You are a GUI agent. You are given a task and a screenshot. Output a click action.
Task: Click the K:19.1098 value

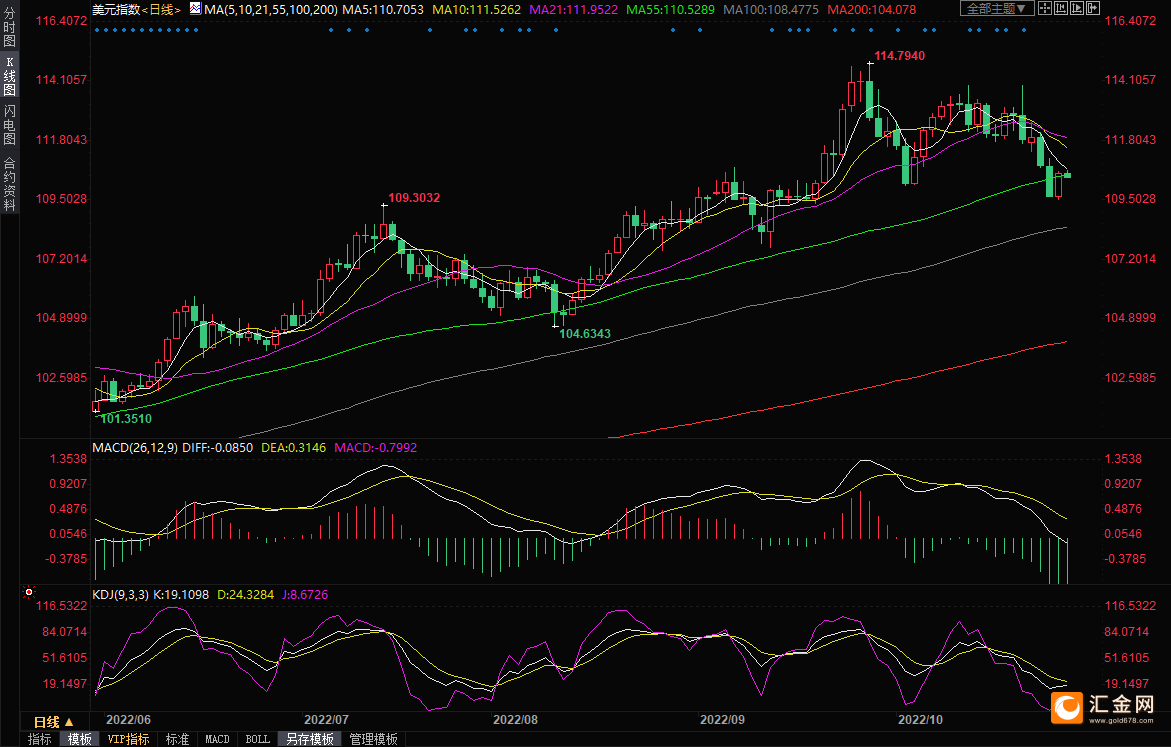(181, 595)
